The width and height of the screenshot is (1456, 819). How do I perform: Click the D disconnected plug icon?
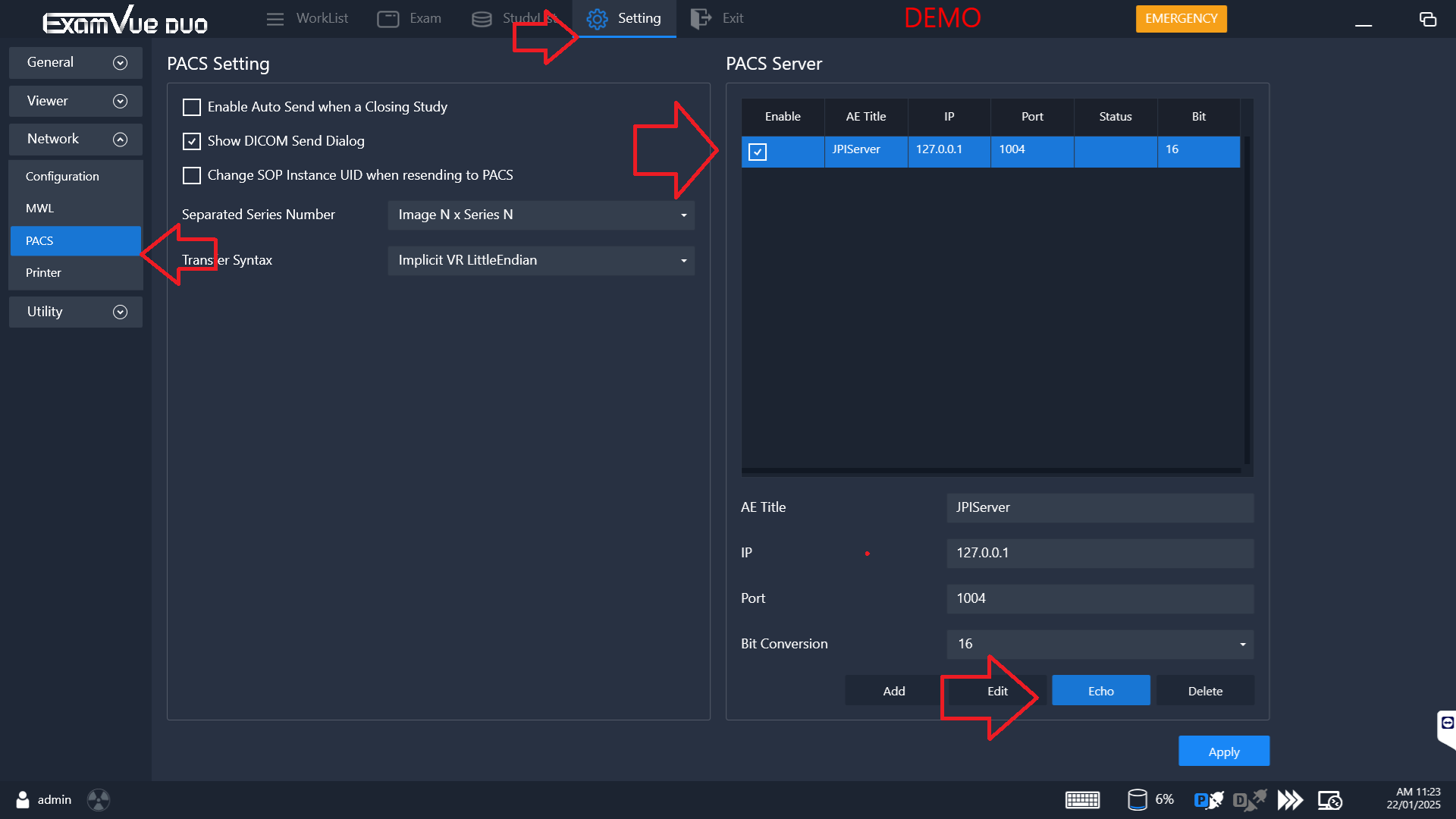tap(1249, 800)
